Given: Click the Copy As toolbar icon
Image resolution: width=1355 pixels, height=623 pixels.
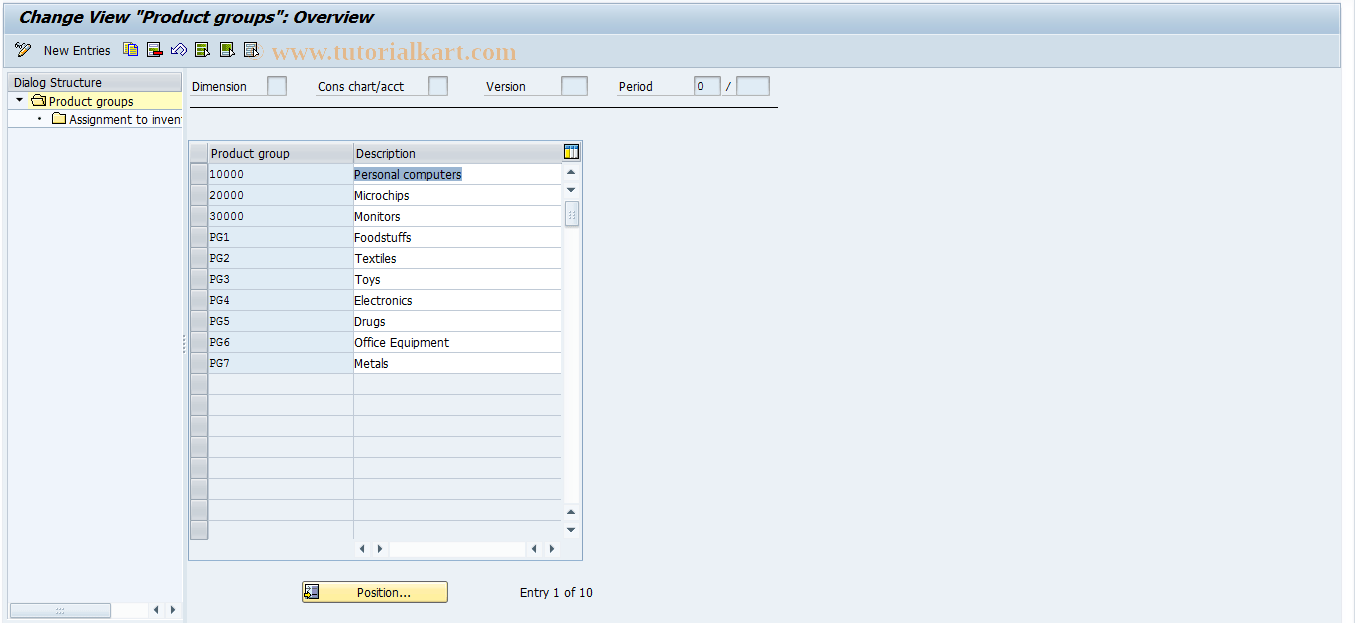Looking at the screenshot, I should (130, 49).
